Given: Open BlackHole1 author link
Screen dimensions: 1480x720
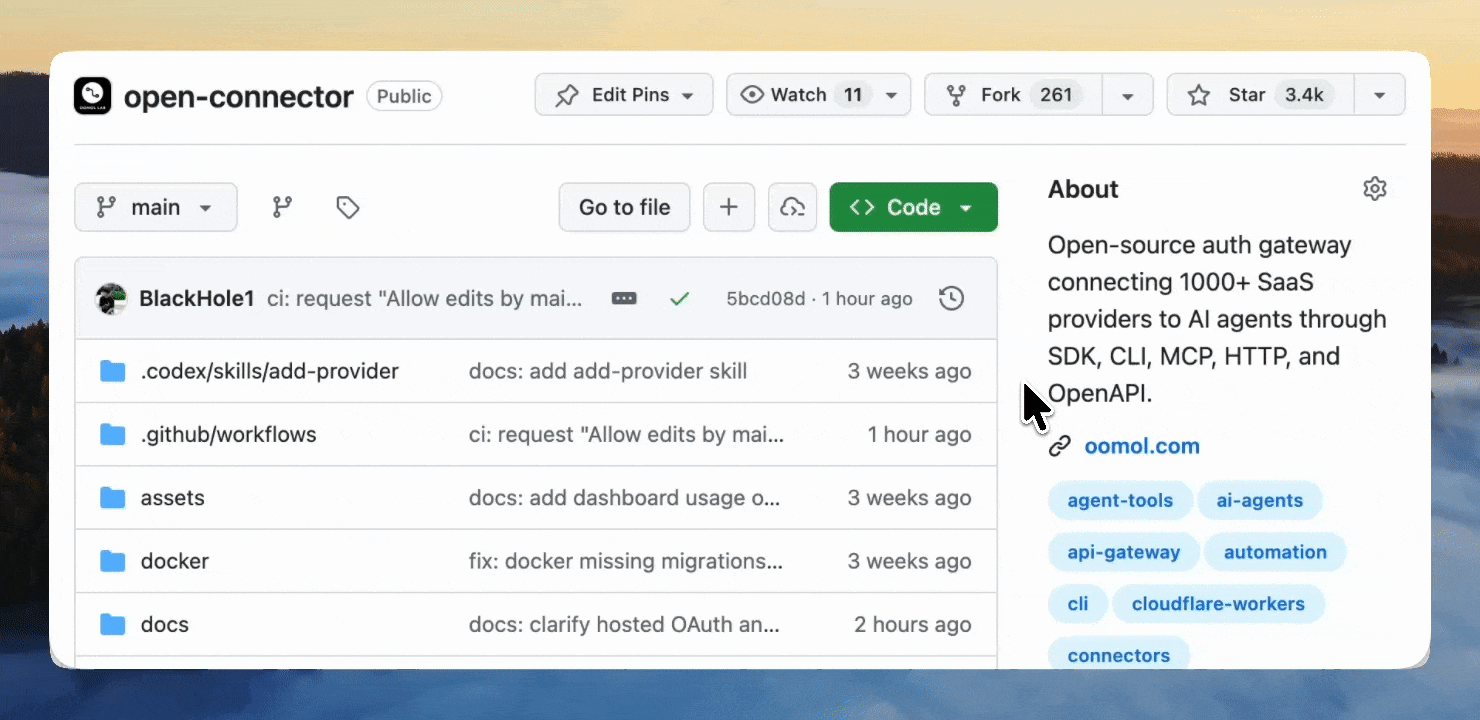Looking at the screenshot, I should [x=197, y=298].
